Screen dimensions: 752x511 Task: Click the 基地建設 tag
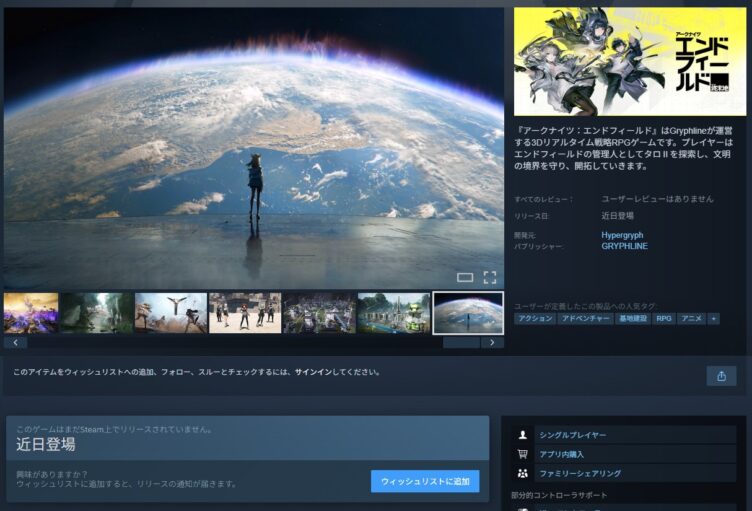pyautogui.click(x=633, y=319)
